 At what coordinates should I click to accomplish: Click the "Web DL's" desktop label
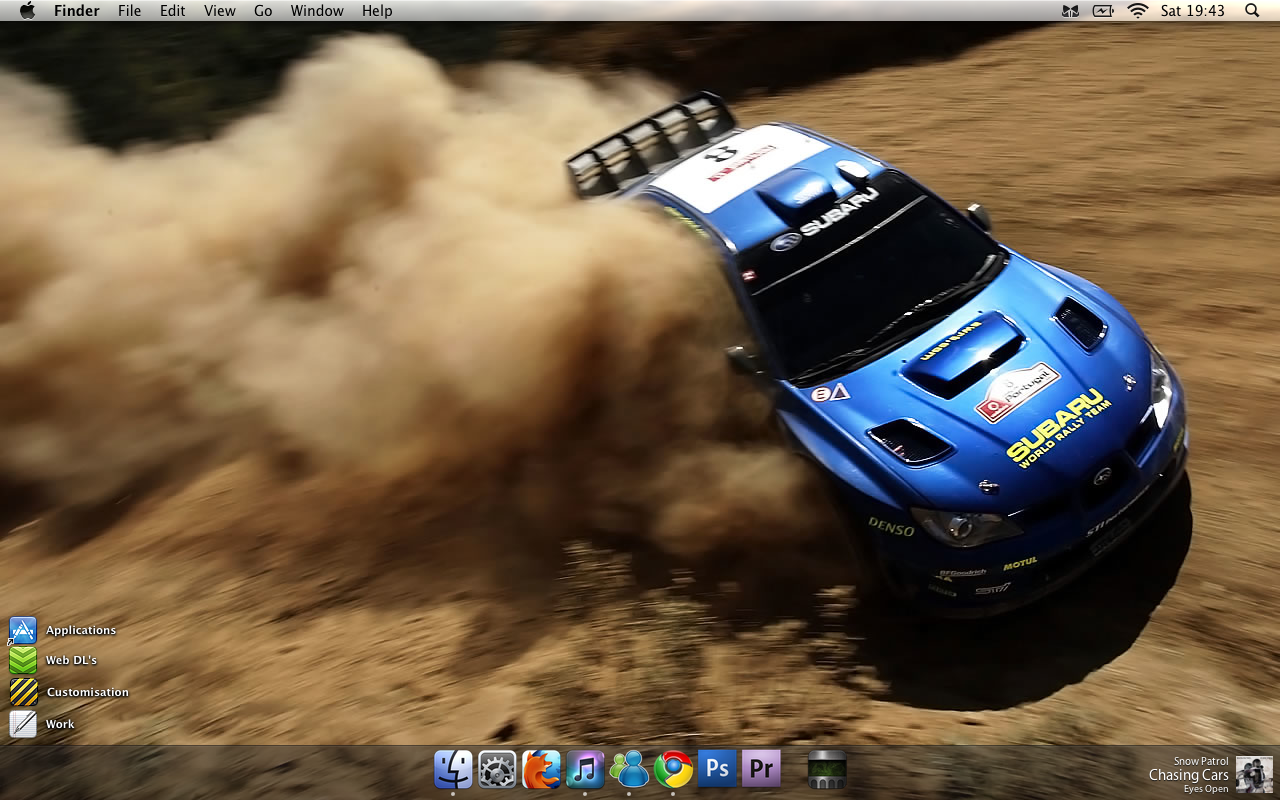coord(71,660)
